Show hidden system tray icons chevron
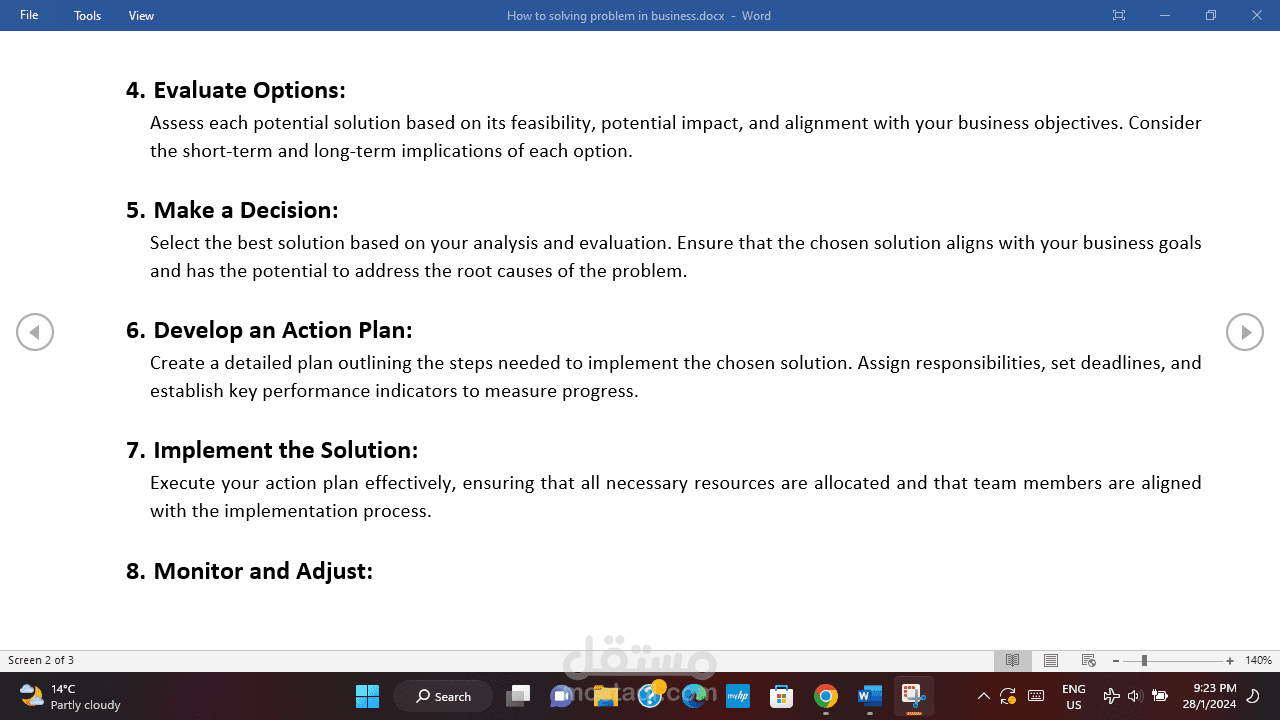This screenshot has height=720, width=1280. tap(983, 696)
